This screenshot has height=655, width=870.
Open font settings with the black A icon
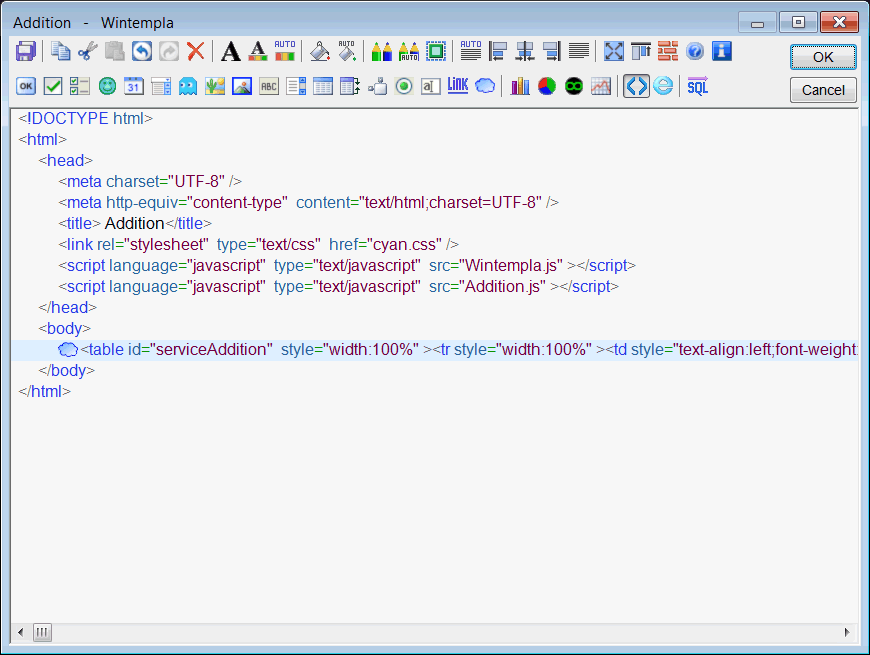(231, 52)
